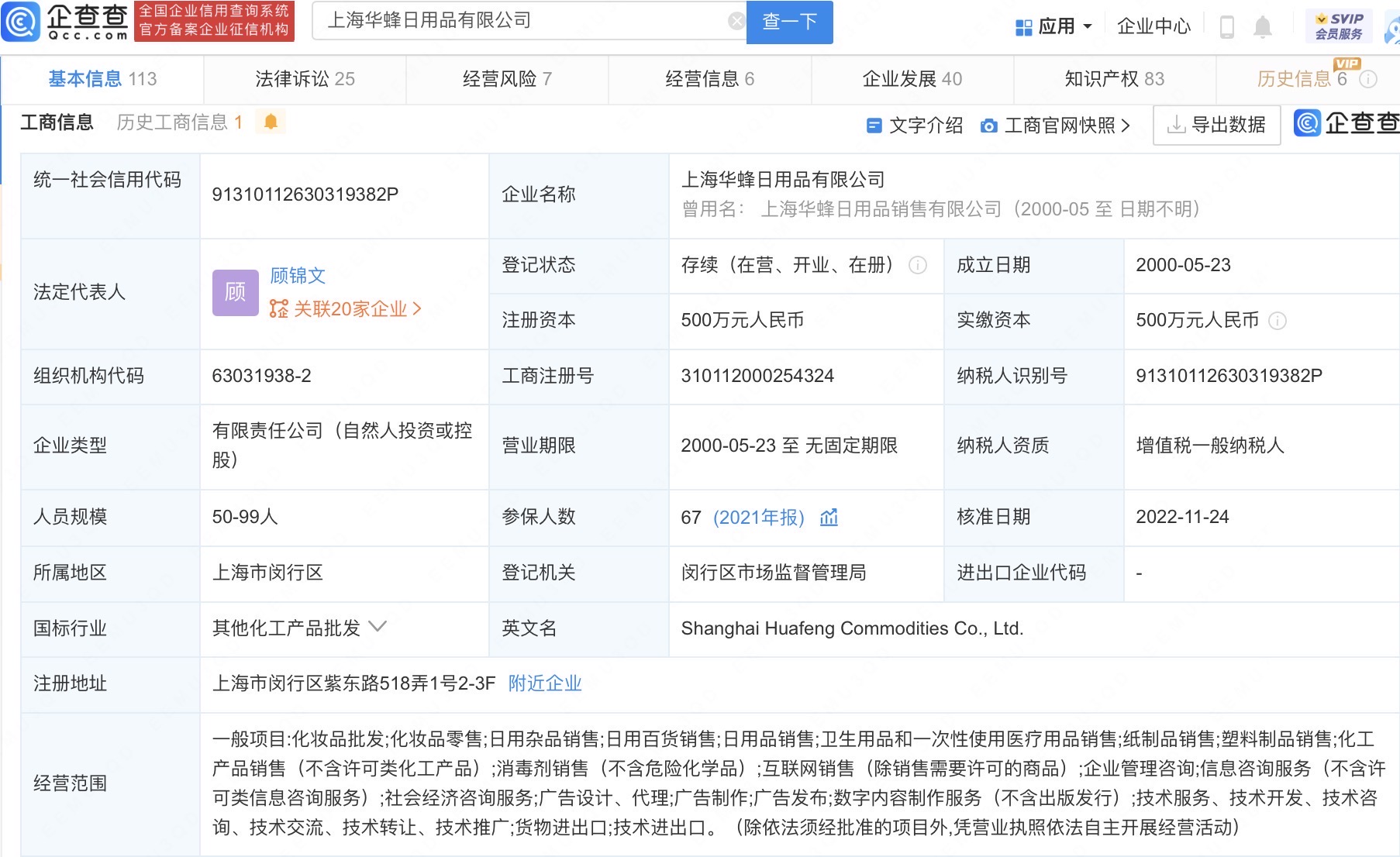
Task: Click 注册资本 value 500万元人民币
Action: pos(742,320)
